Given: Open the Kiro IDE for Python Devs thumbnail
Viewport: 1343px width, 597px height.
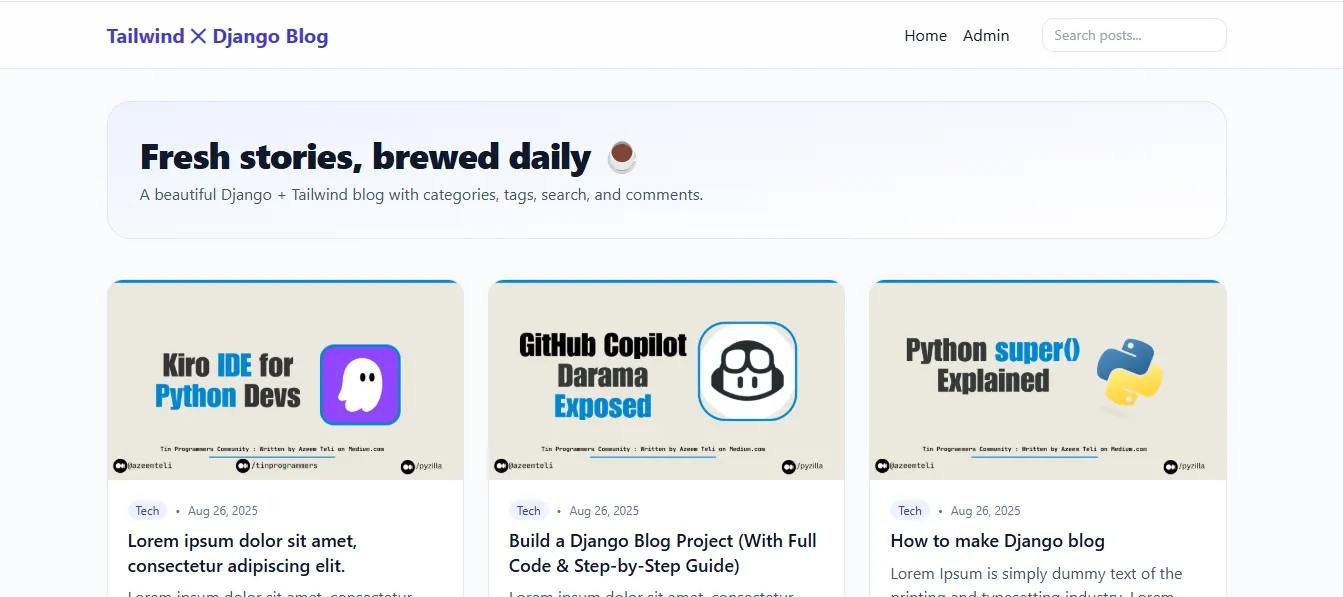Looking at the screenshot, I should tap(285, 380).
